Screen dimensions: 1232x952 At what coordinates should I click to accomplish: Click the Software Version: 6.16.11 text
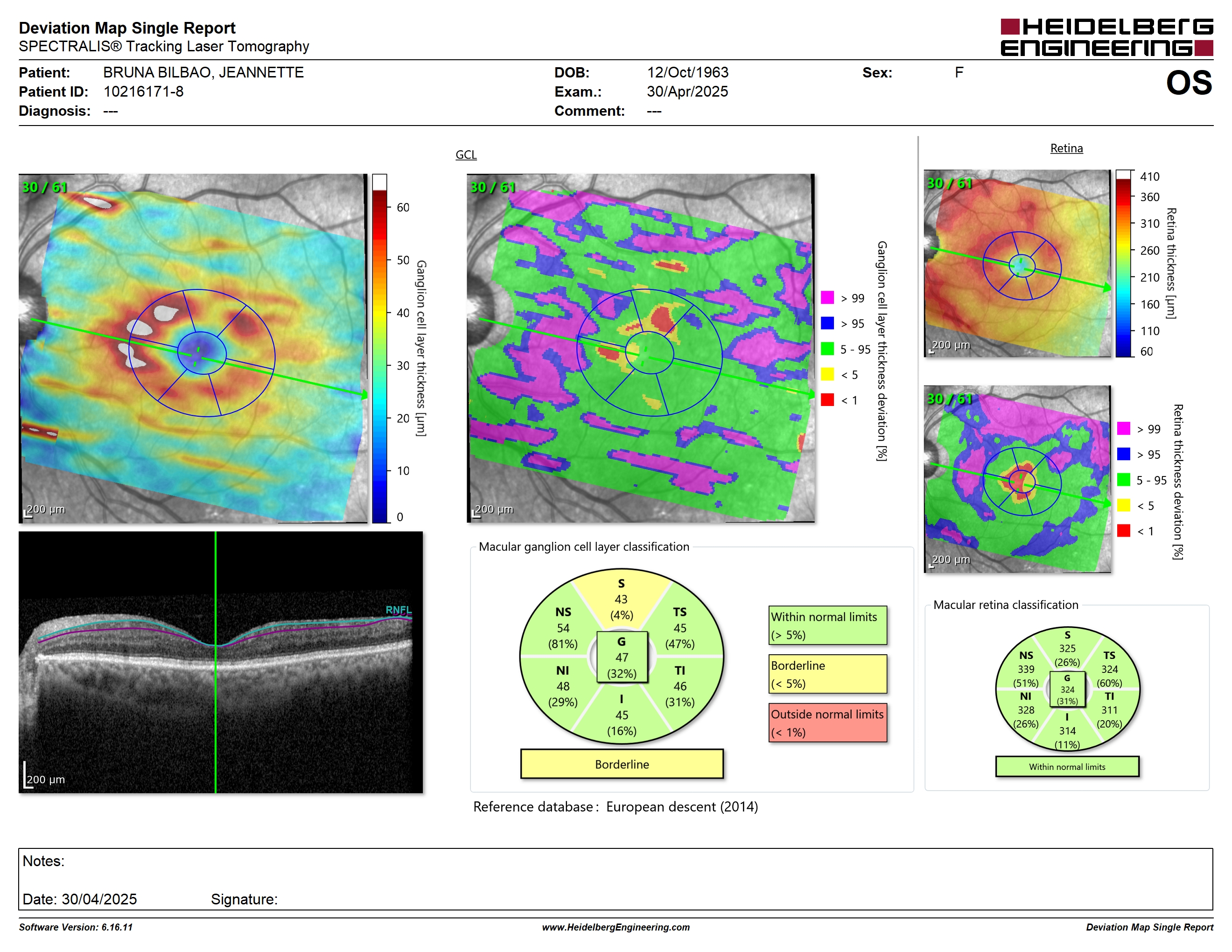(76, 927)
